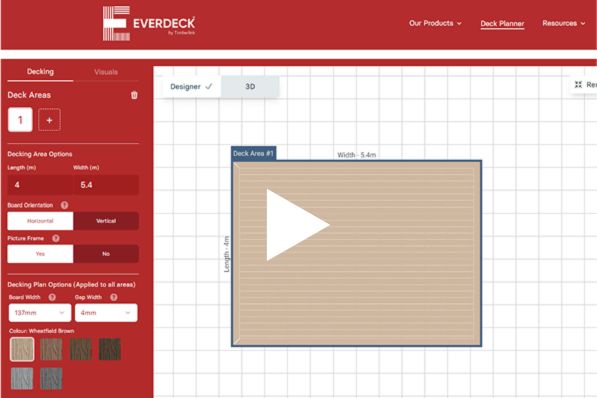Switch to the Decking tab
The width and height of the screenshot is (597, 398).
pos(40,72)
